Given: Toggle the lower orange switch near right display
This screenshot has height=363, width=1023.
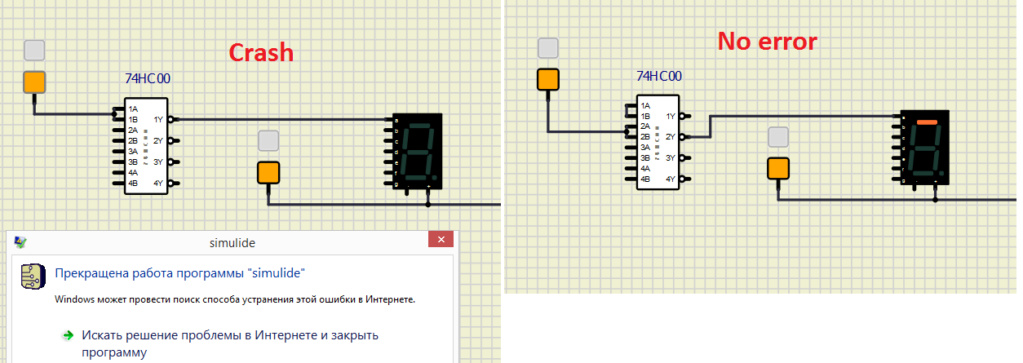Looking at the screenshot, I should click(x=778, y=168).
